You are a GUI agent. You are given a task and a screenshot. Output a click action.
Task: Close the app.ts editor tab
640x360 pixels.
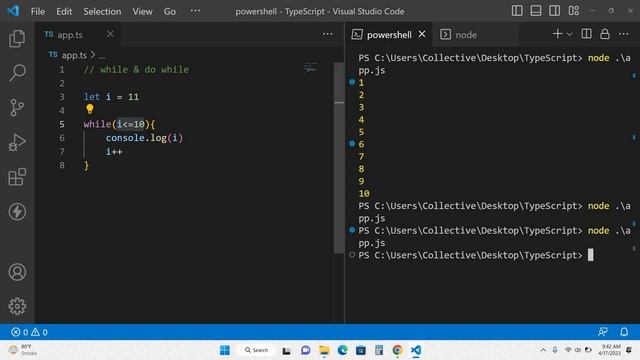tap(110, 34)
